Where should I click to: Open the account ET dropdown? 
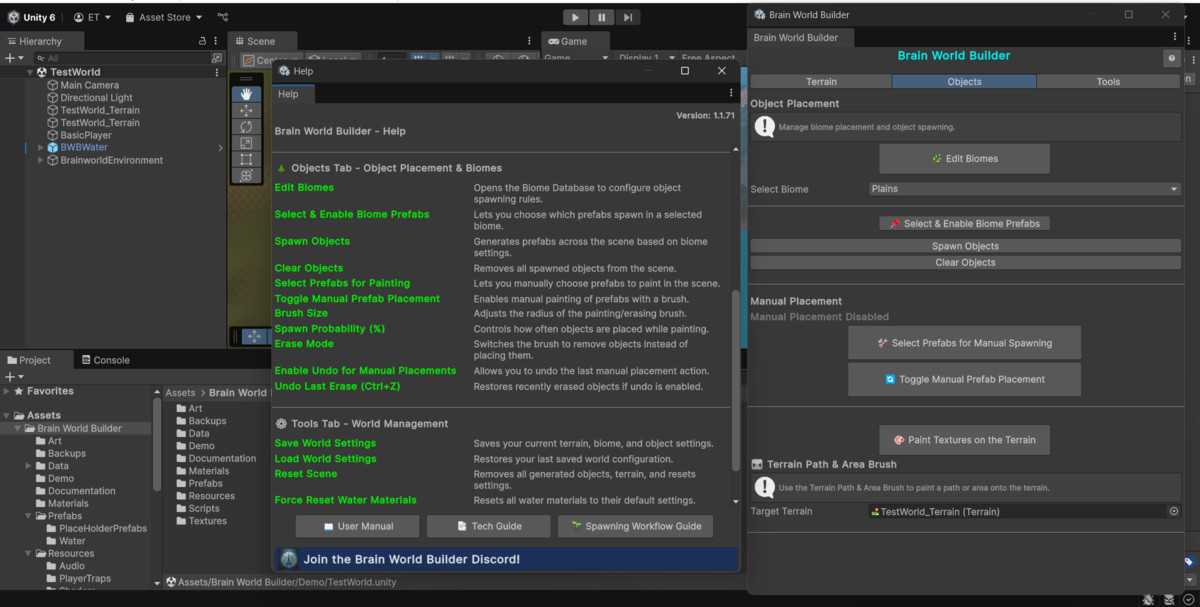pyautogui.click(x=93, y=17)
